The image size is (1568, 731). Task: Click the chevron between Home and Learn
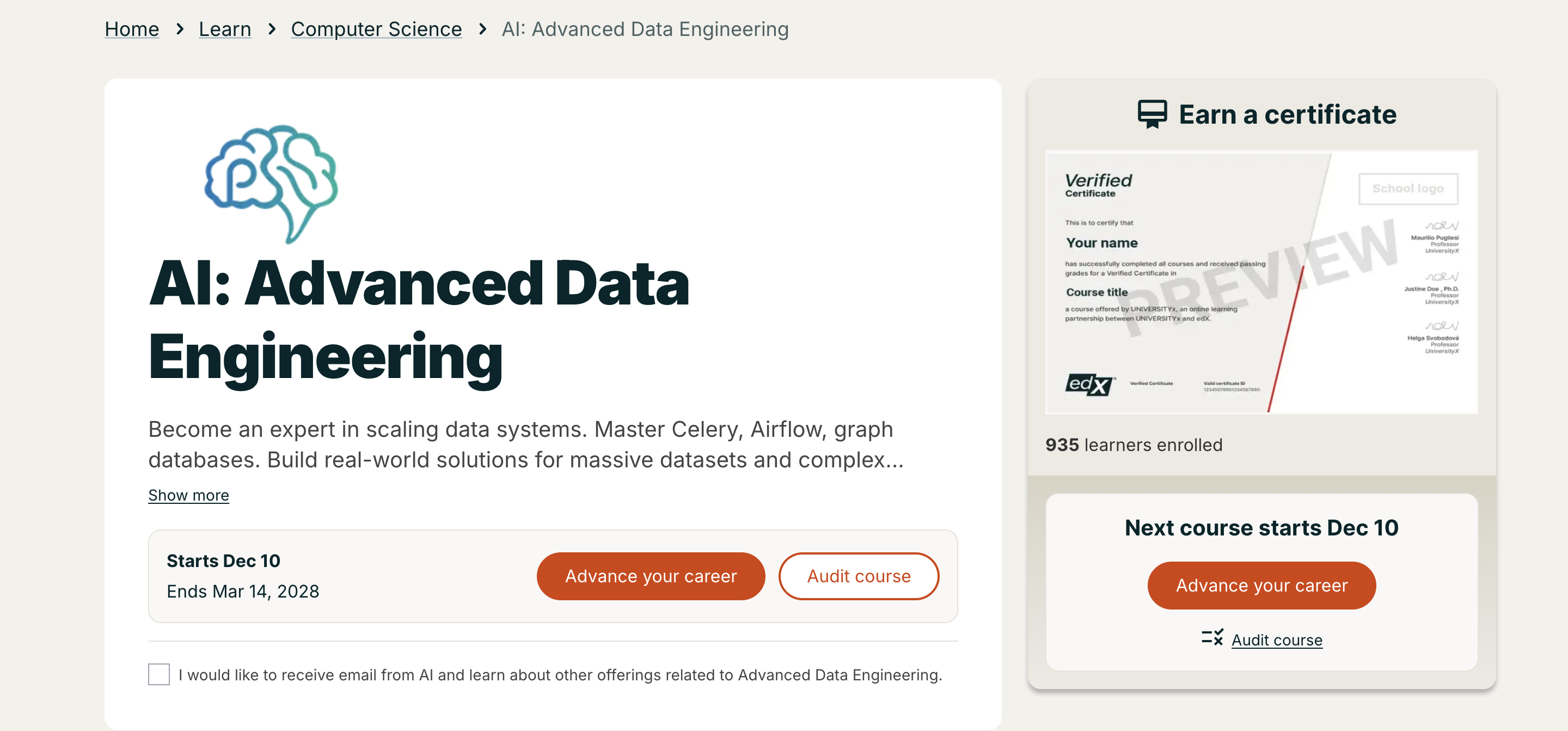pos(180,29)
